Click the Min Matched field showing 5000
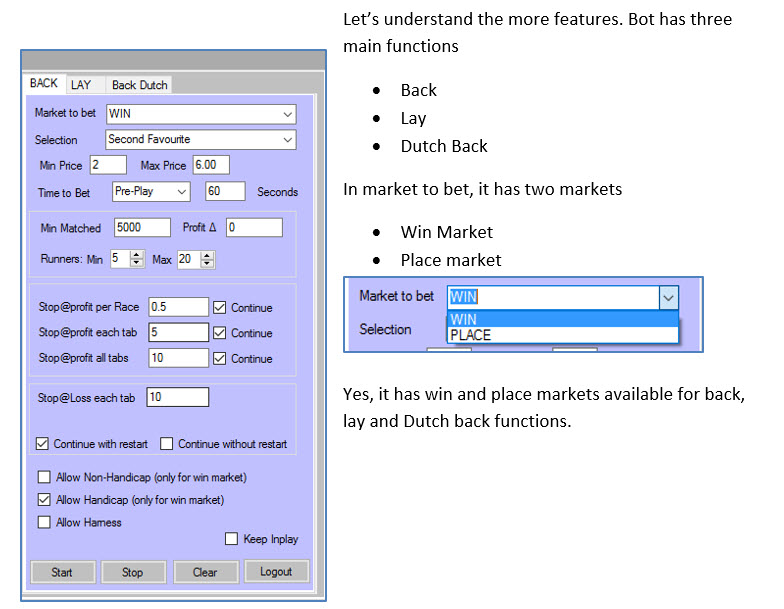784x609 pixels. click(143, 228)
